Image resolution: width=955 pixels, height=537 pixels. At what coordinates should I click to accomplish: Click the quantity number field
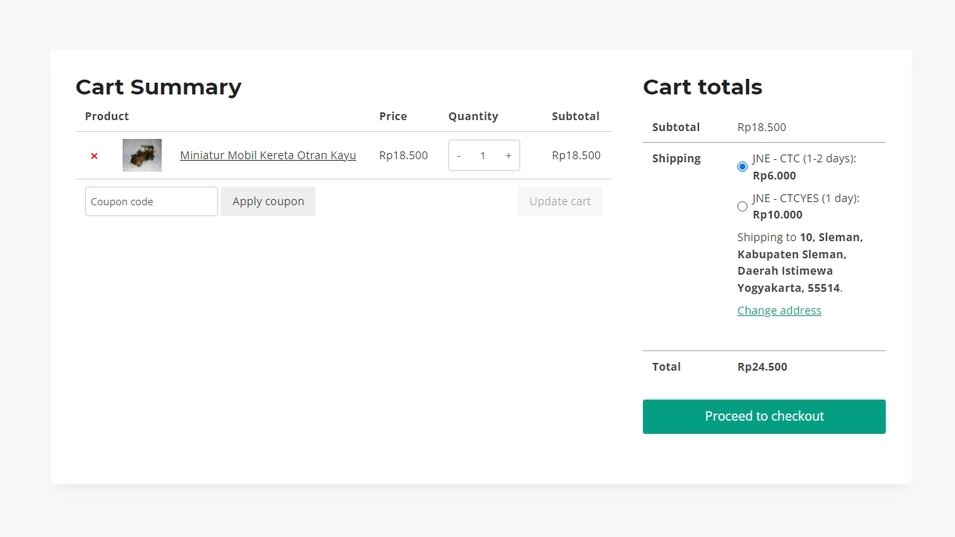(483, 156)
